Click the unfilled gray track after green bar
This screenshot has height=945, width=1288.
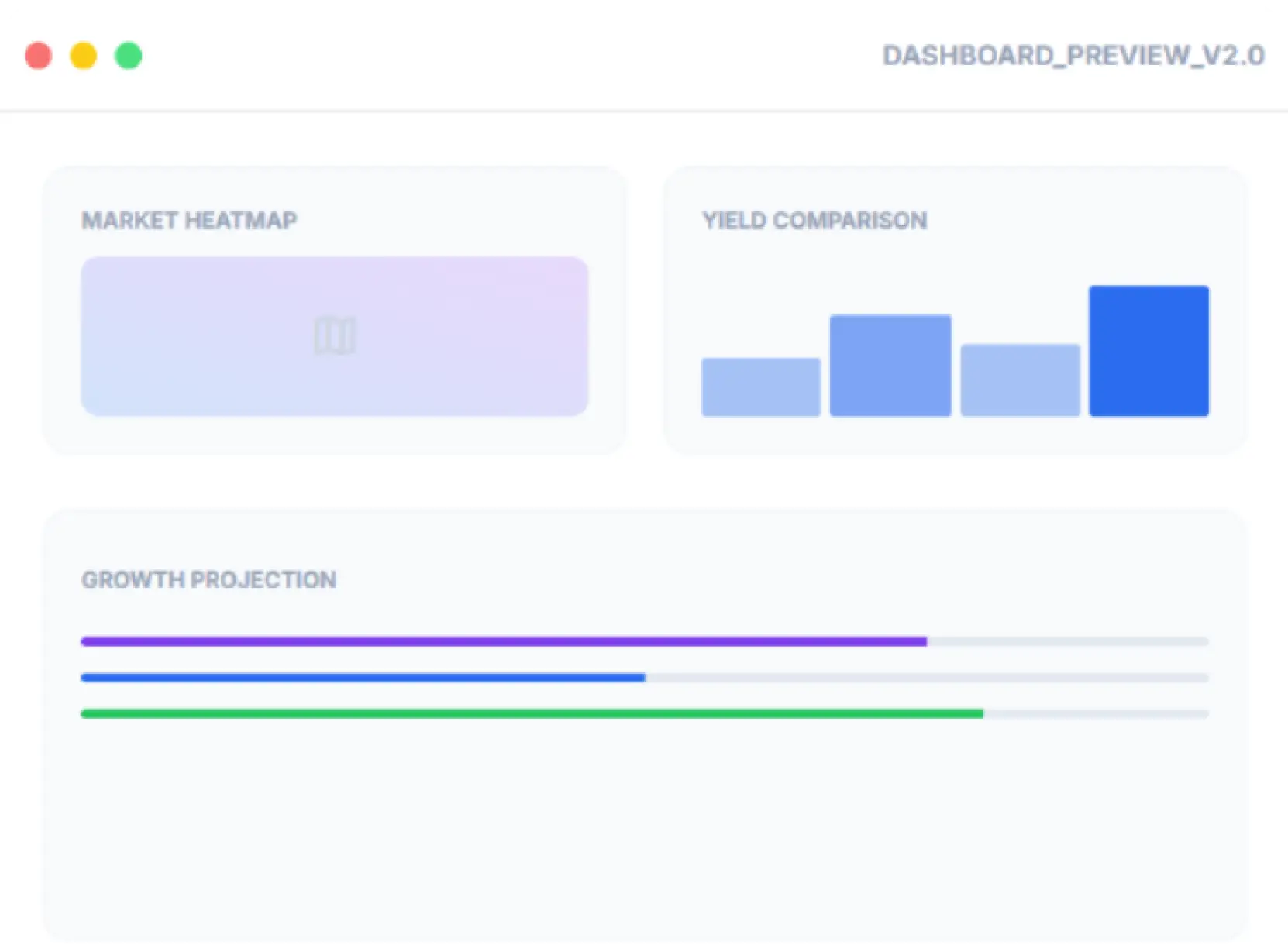coord(1096,713)
